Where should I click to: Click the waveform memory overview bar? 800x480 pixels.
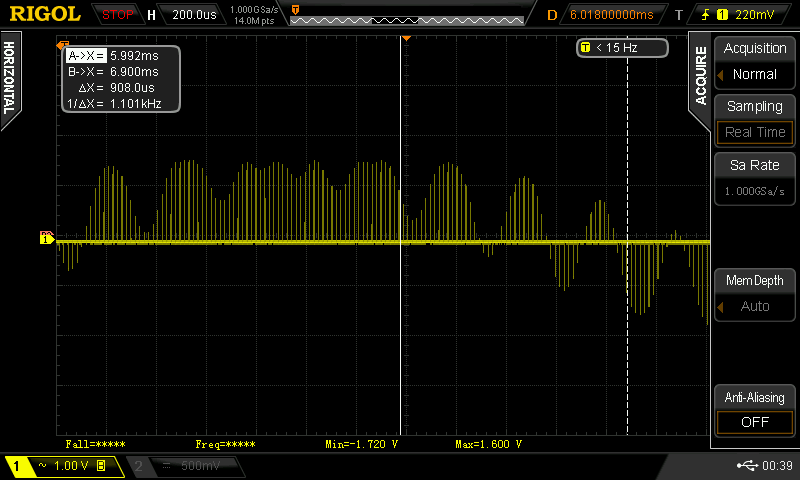pos(407,20)
